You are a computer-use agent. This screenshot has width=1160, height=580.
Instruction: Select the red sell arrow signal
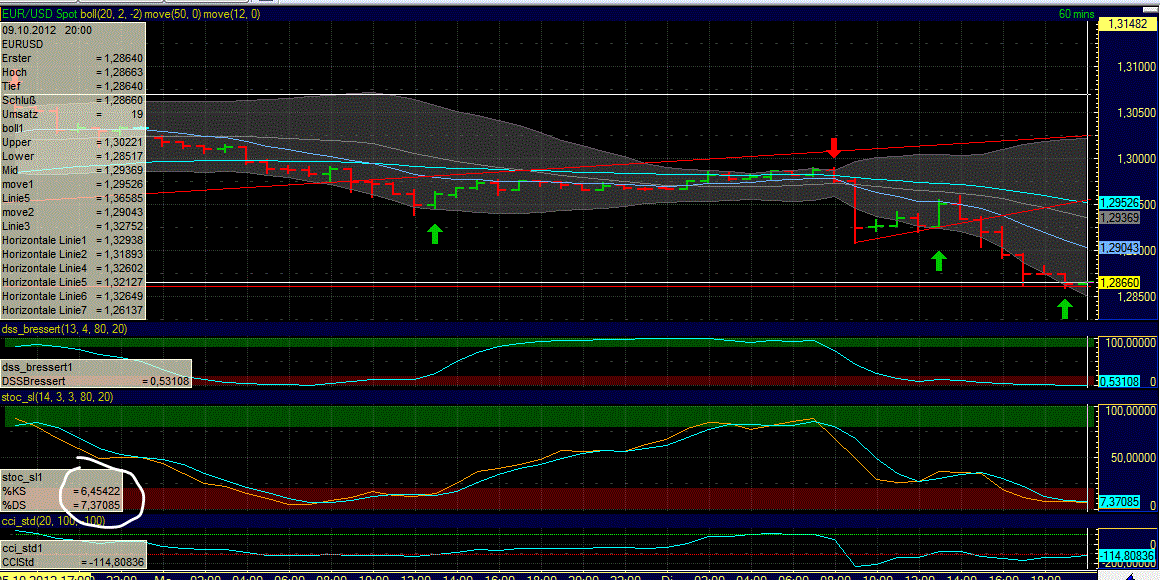tap(835, 148)
